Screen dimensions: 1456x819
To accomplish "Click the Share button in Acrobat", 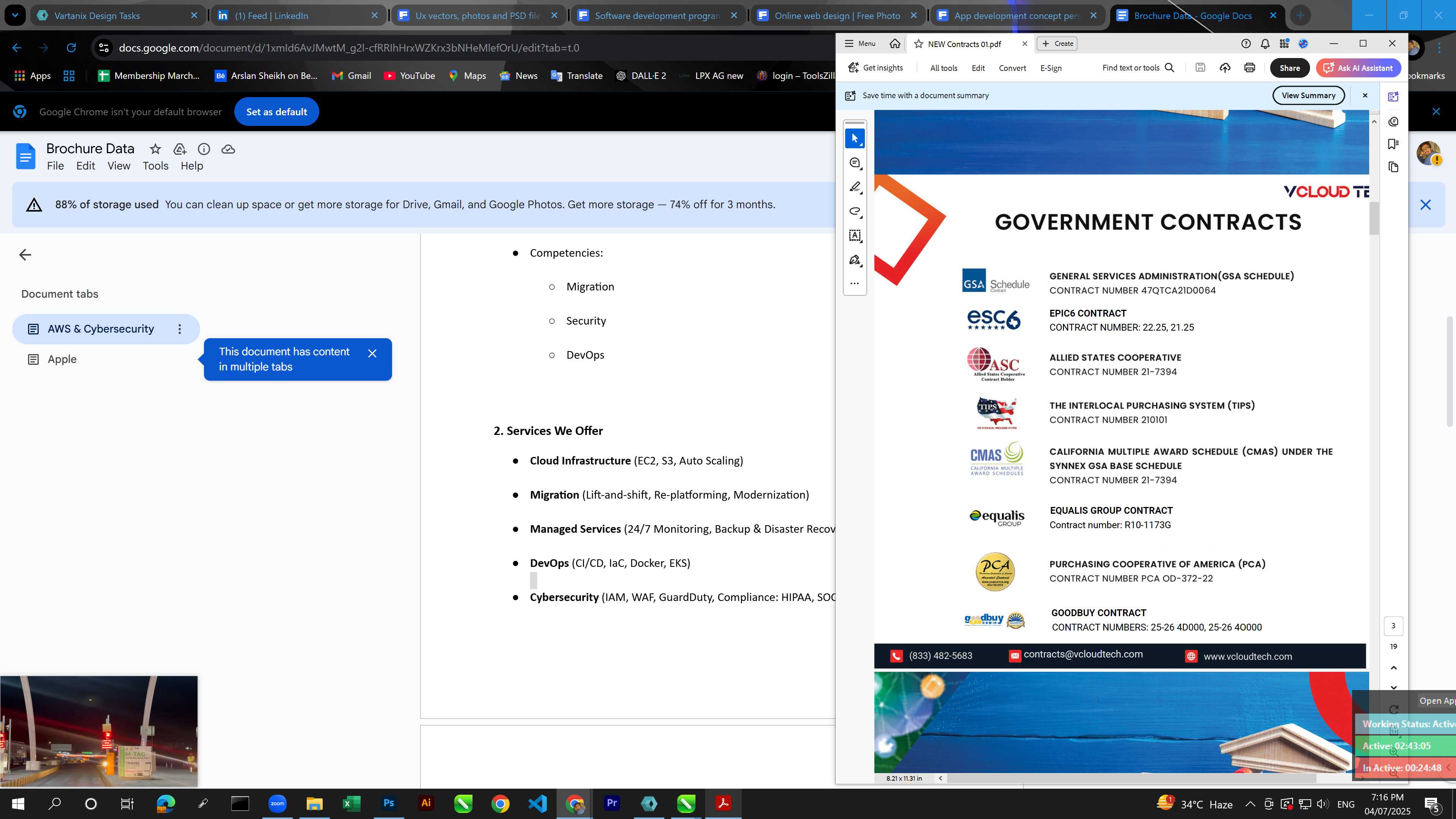I will point(1289,68).
